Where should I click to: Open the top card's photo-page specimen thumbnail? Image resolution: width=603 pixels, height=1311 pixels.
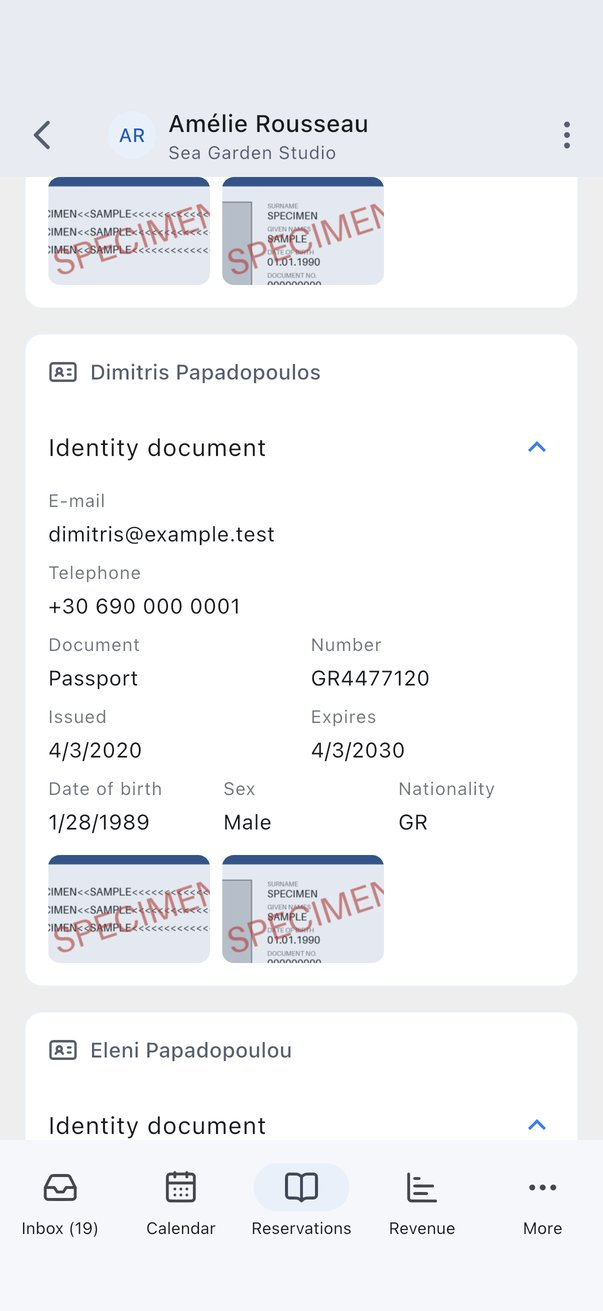click(303, 231)
